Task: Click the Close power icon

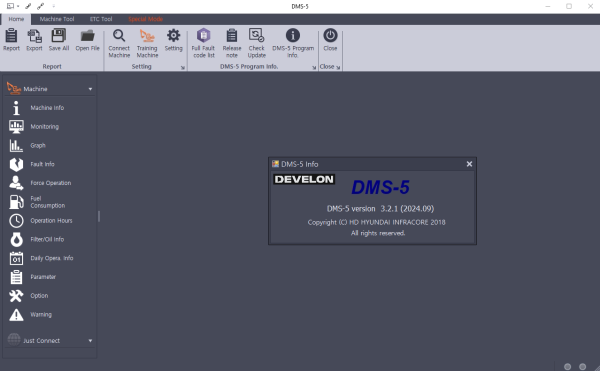Action: click(x=330, y=35)
